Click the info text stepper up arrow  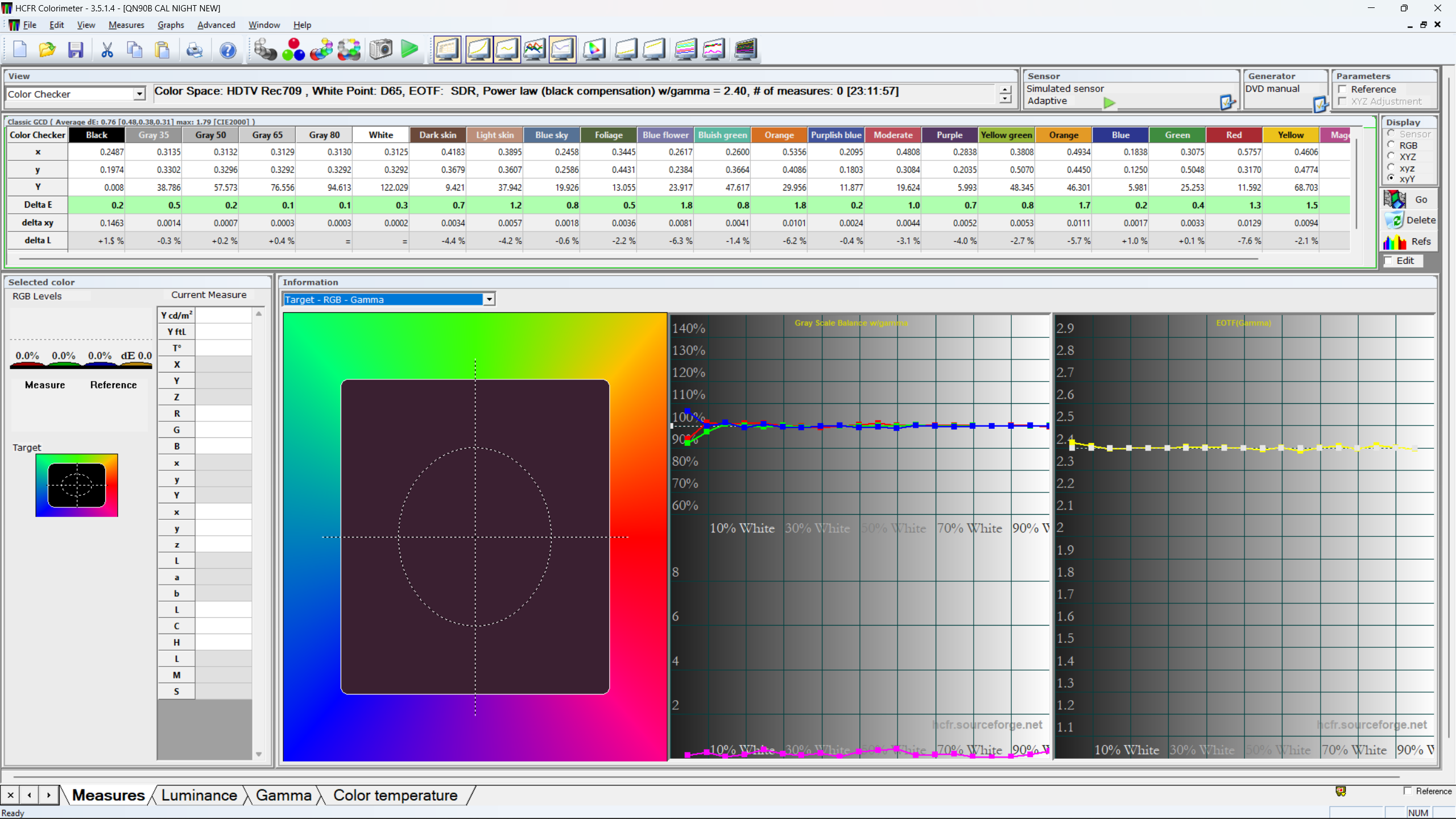tap(1006, 90)
